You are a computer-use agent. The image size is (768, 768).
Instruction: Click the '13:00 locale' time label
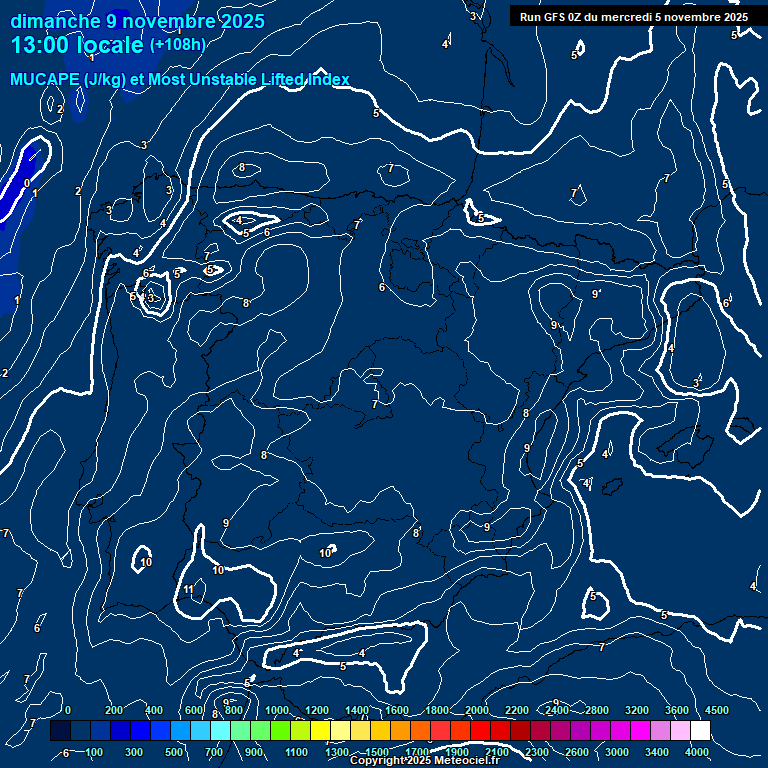pyautogui.click(x=77, y=45)
